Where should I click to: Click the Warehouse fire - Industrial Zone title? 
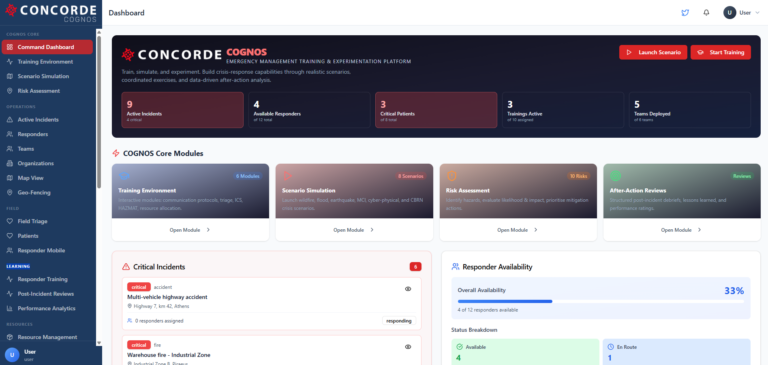tap(168, 355)
